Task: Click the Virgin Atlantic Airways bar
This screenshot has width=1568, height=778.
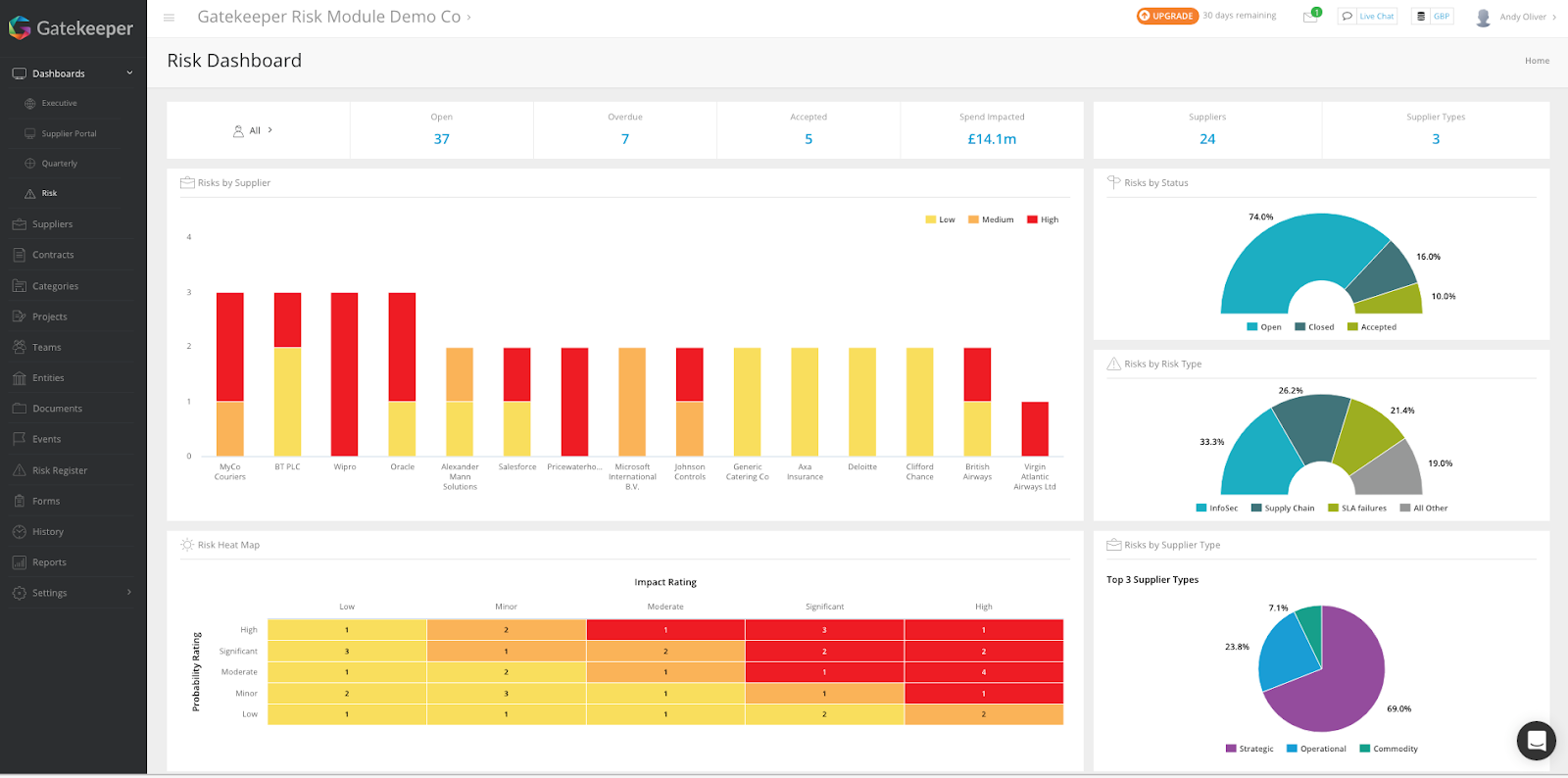Action: tap(1035, 429)
